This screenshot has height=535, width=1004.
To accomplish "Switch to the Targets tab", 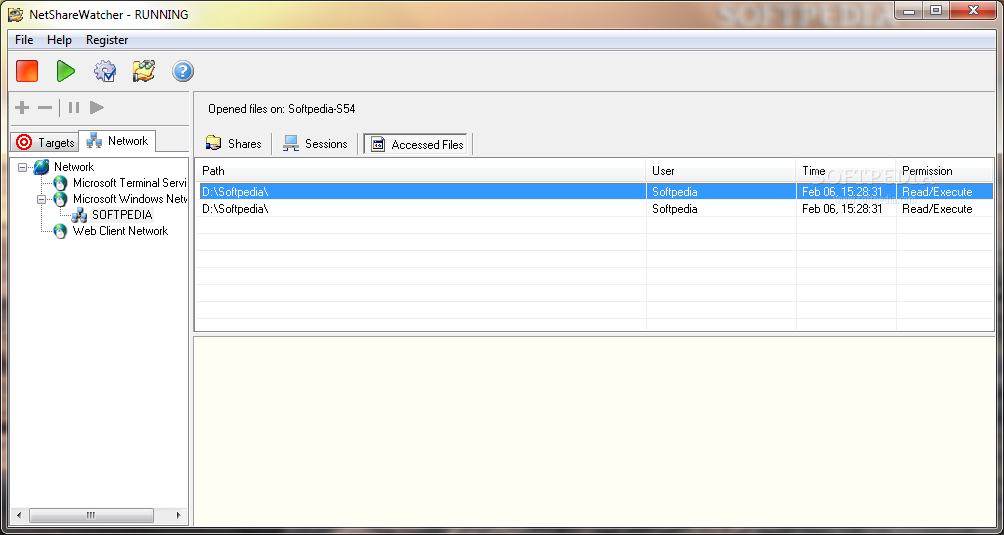I will click(x=45, y=142).
